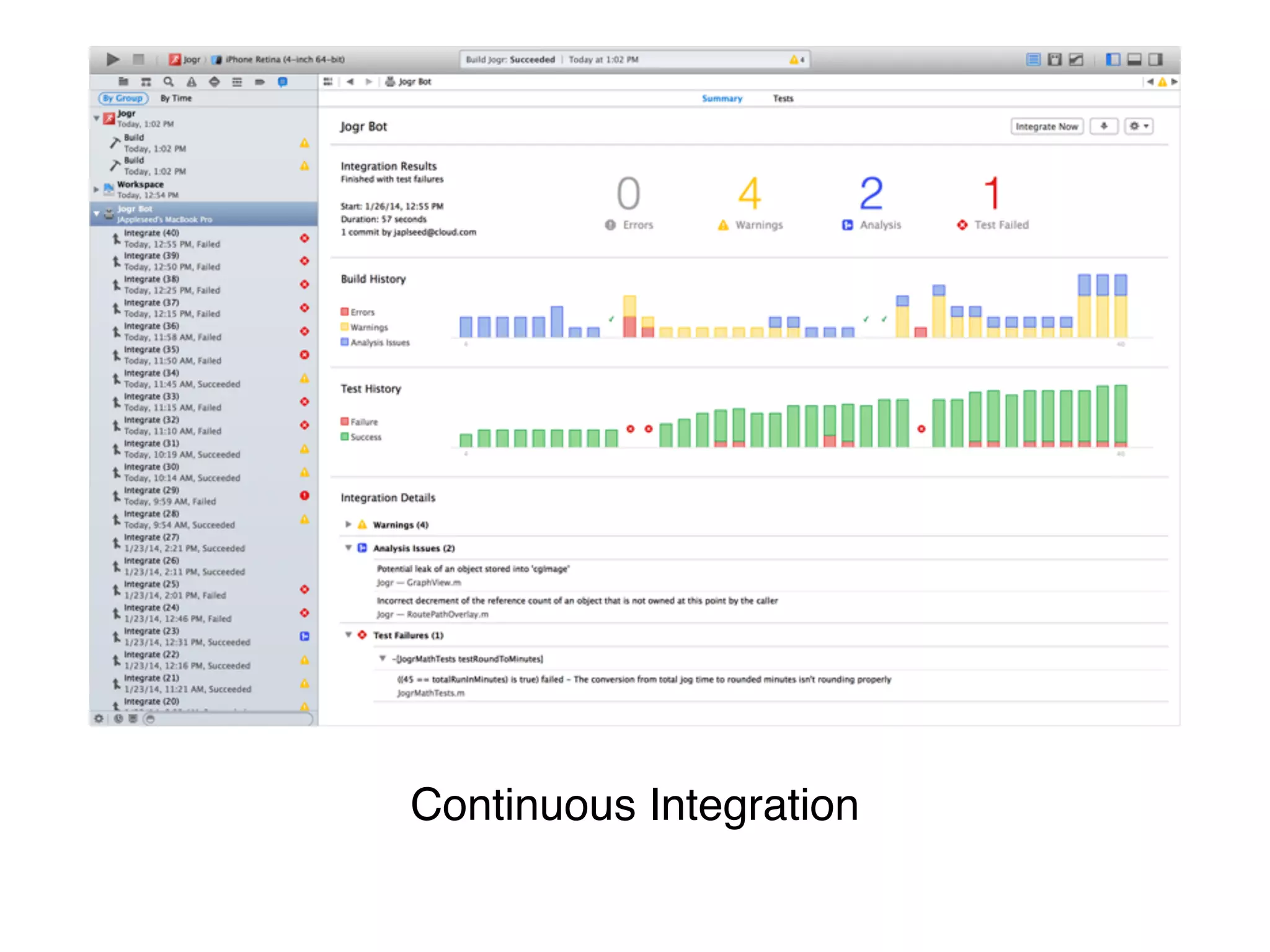Click the red Errors legend swatch
Viewport: 1270px width, 952px height.
(344, 312)
